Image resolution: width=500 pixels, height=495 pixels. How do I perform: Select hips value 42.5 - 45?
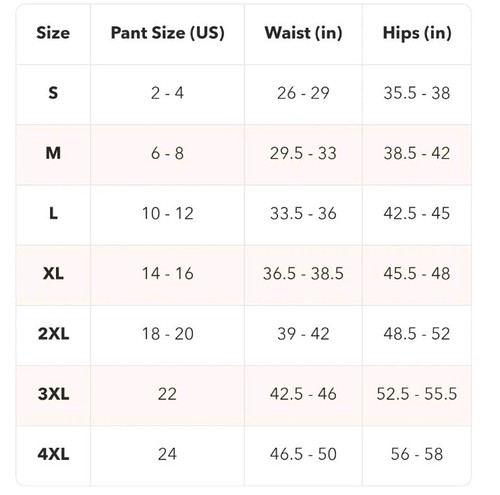417,213
